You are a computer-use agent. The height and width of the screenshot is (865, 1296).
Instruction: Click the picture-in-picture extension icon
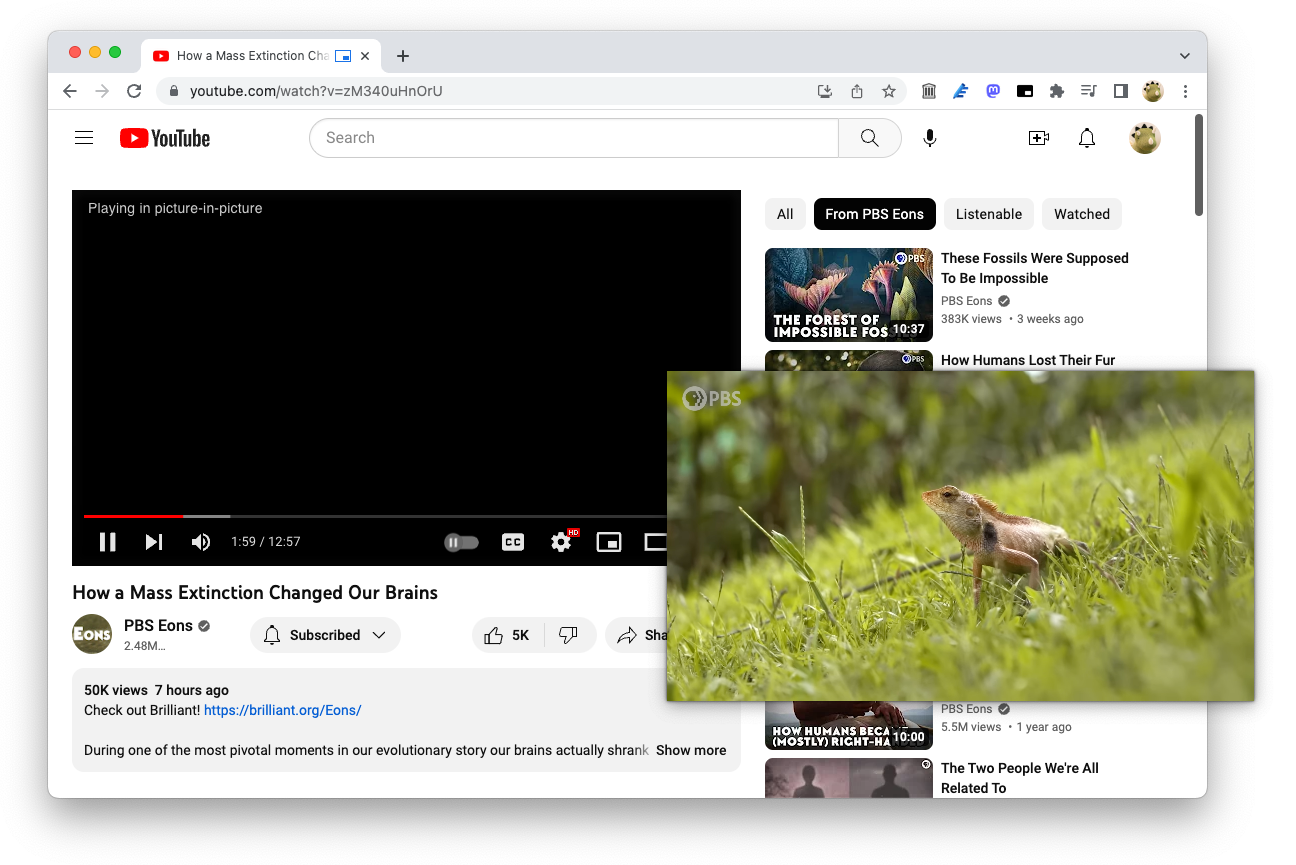[1025, 91]
